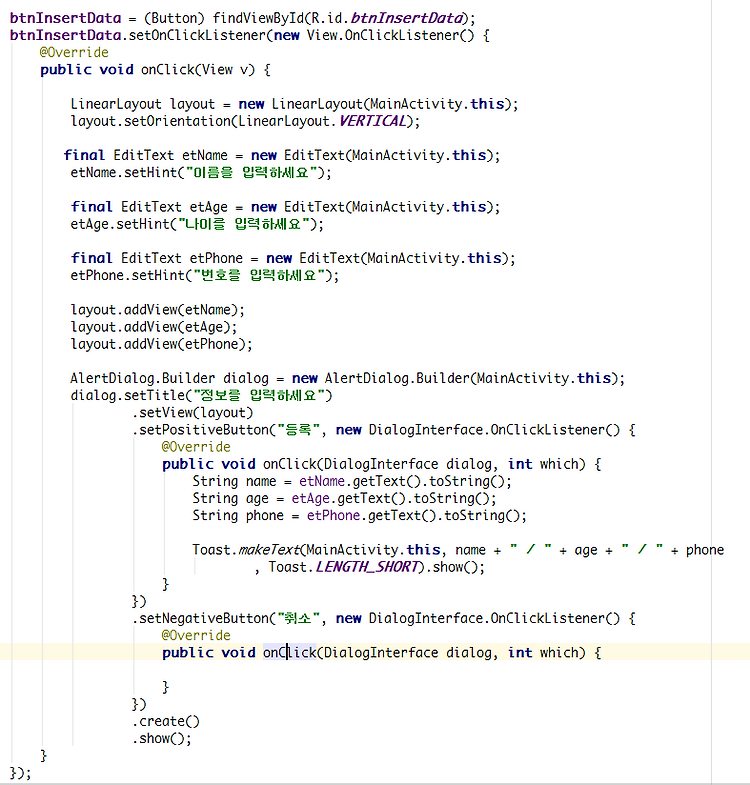
Task: Click layout.addView(etAge) line
Action: pyautogui.click(x=154, y=327)
